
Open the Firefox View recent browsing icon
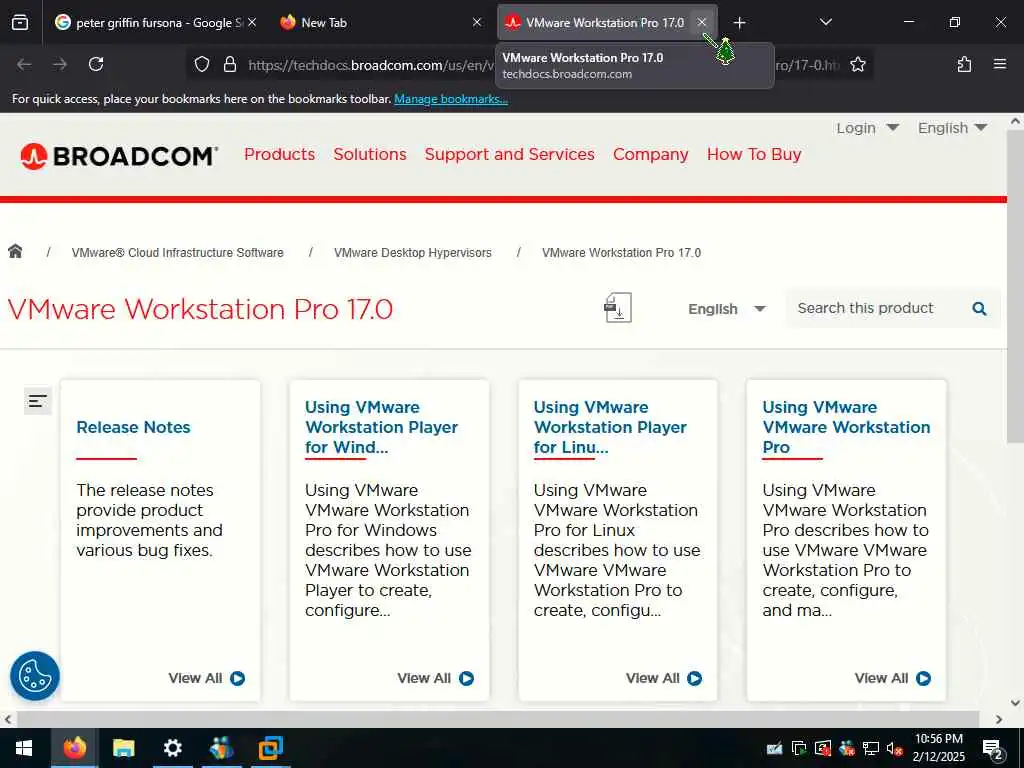click(x=20, y=23)
